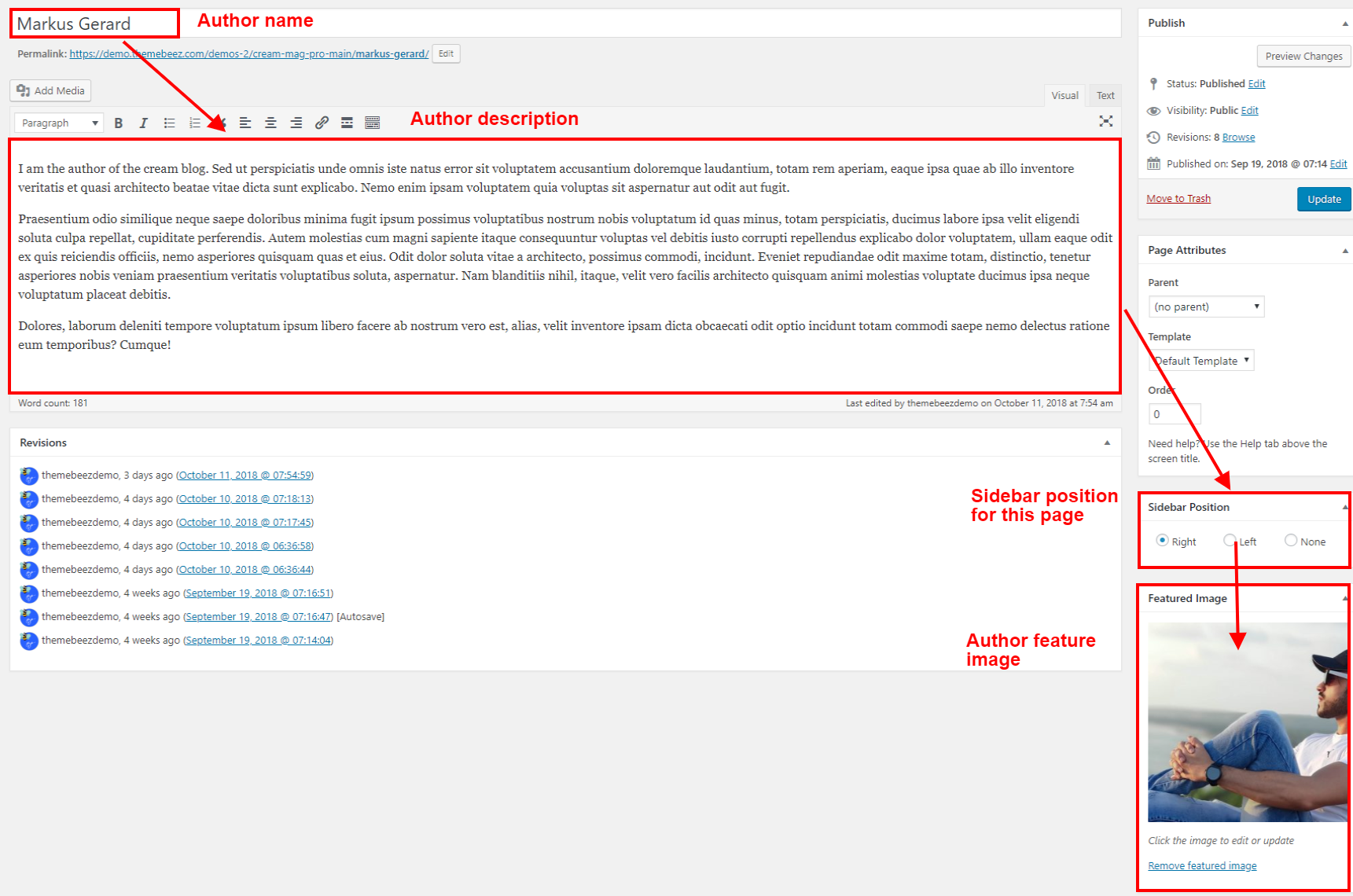Collapse the Page Attributes panel
Screen dimensions: 1353x896
[1345, 251]
